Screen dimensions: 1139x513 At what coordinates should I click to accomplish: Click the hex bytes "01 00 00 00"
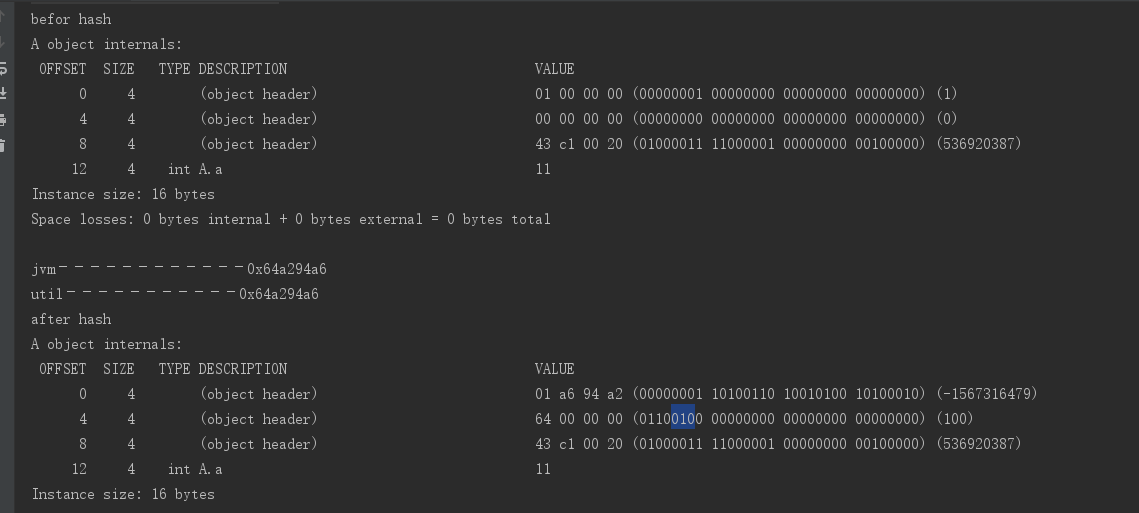pos(578,94)
